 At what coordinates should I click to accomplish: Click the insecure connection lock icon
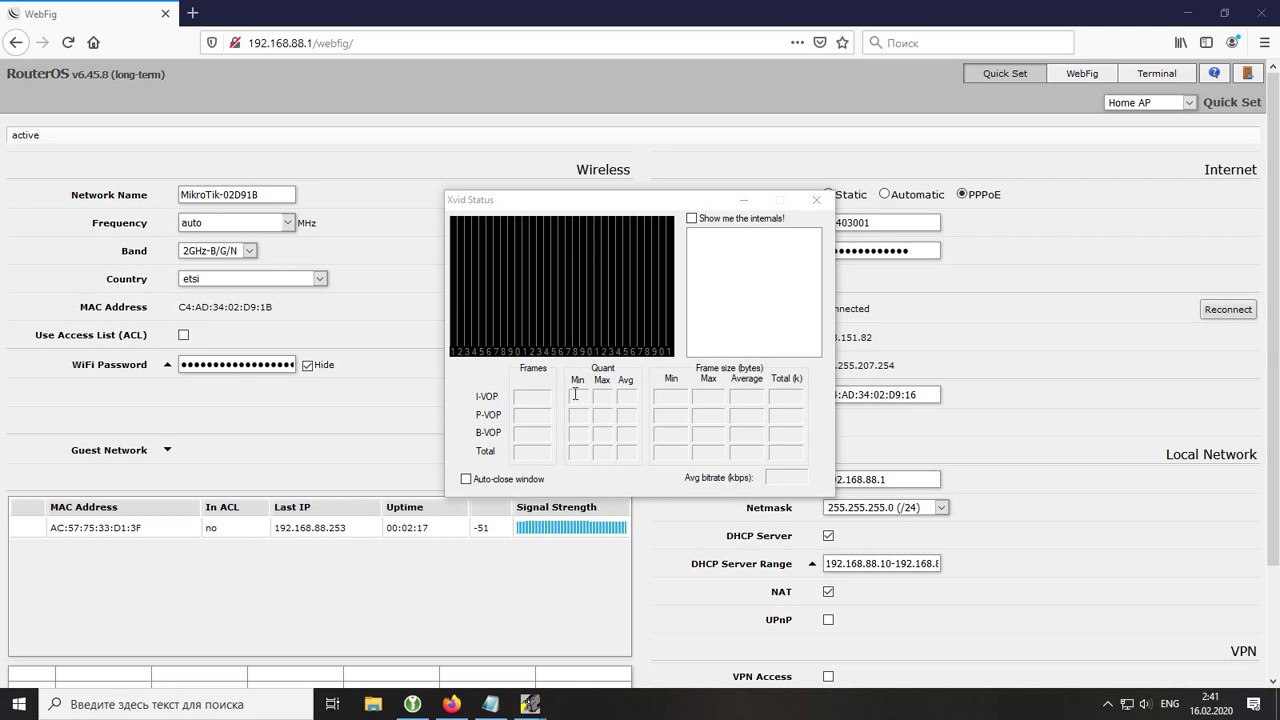click(235, 43)
